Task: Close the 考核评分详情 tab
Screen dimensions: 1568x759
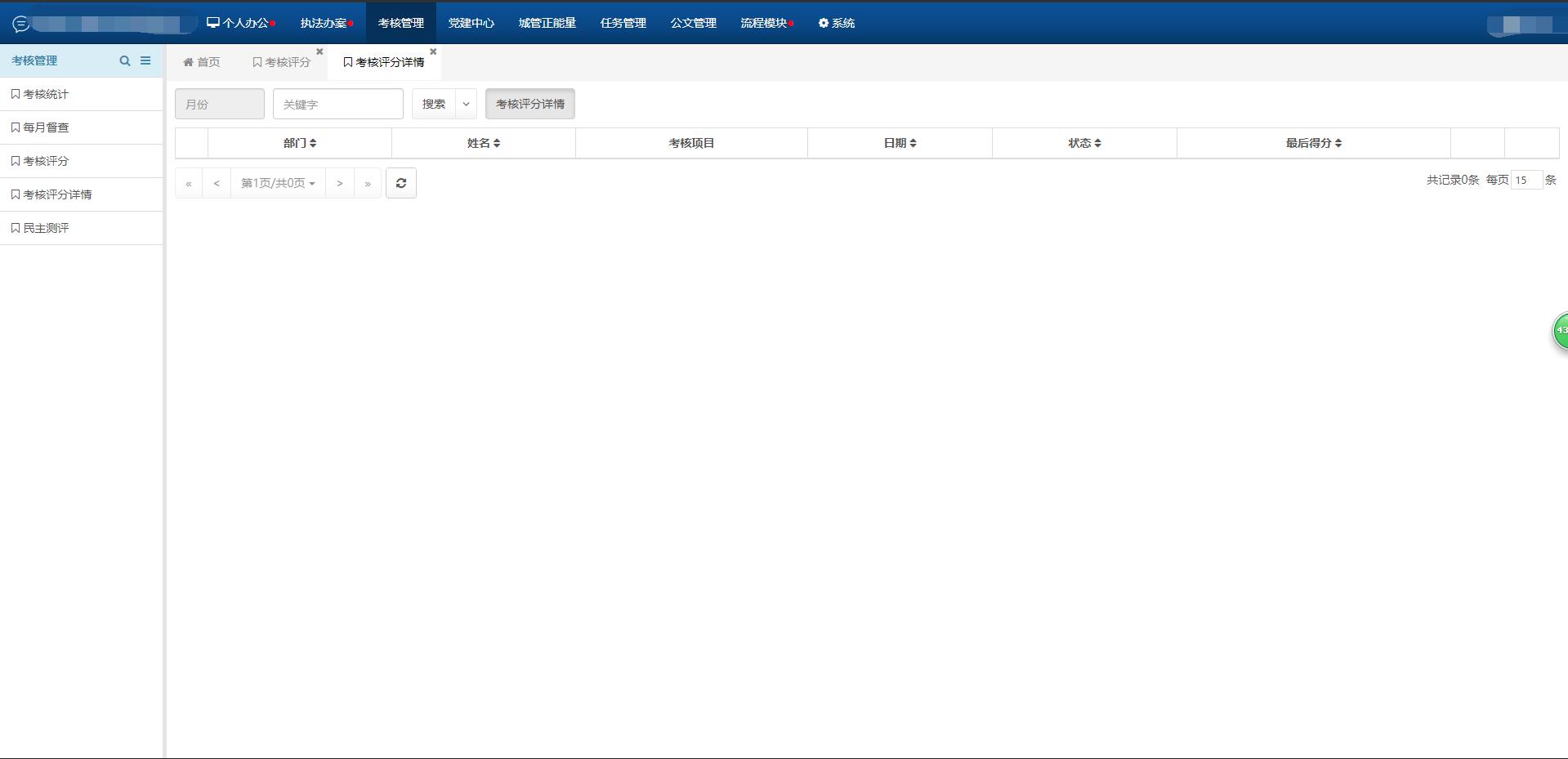Action: tap(433, 51)
